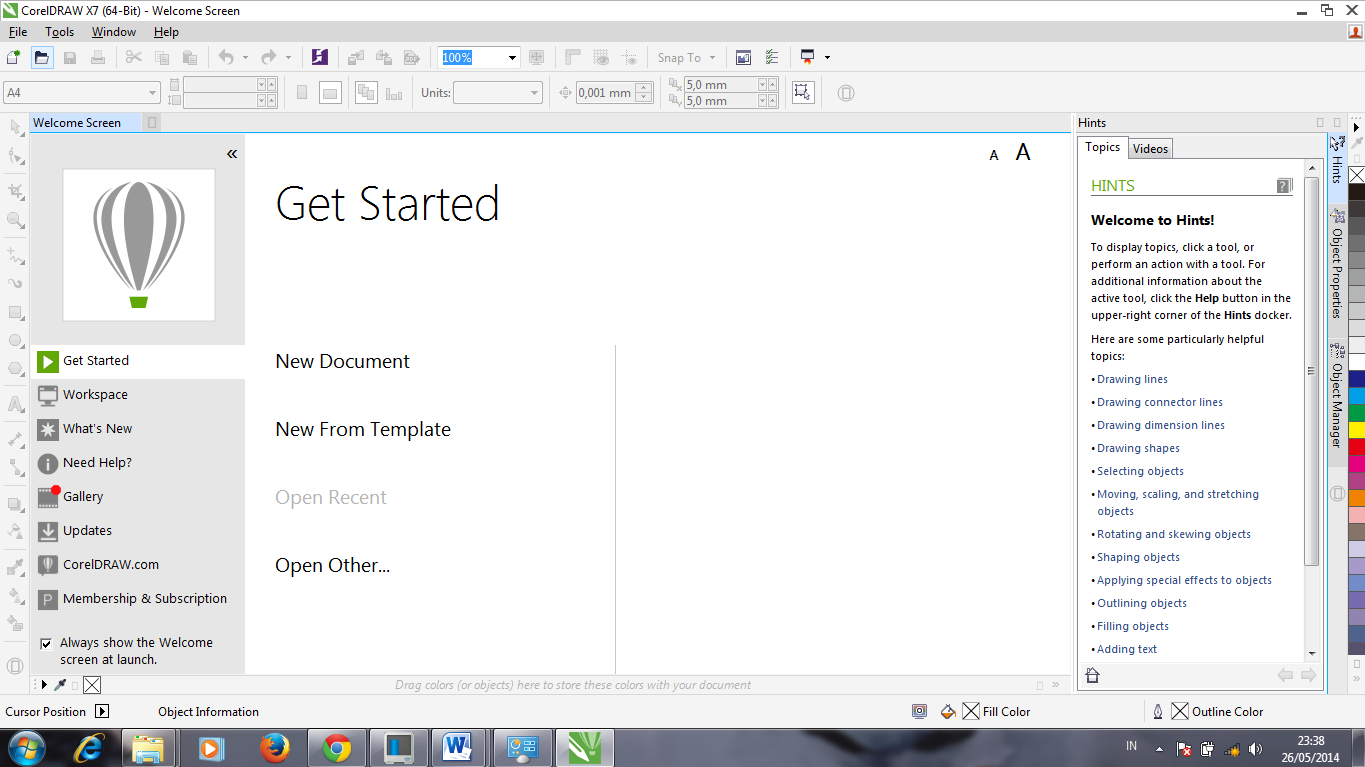1365x767 pixels.
Task: Click the user sign-in icon at top right
Action: (1355, 32)
